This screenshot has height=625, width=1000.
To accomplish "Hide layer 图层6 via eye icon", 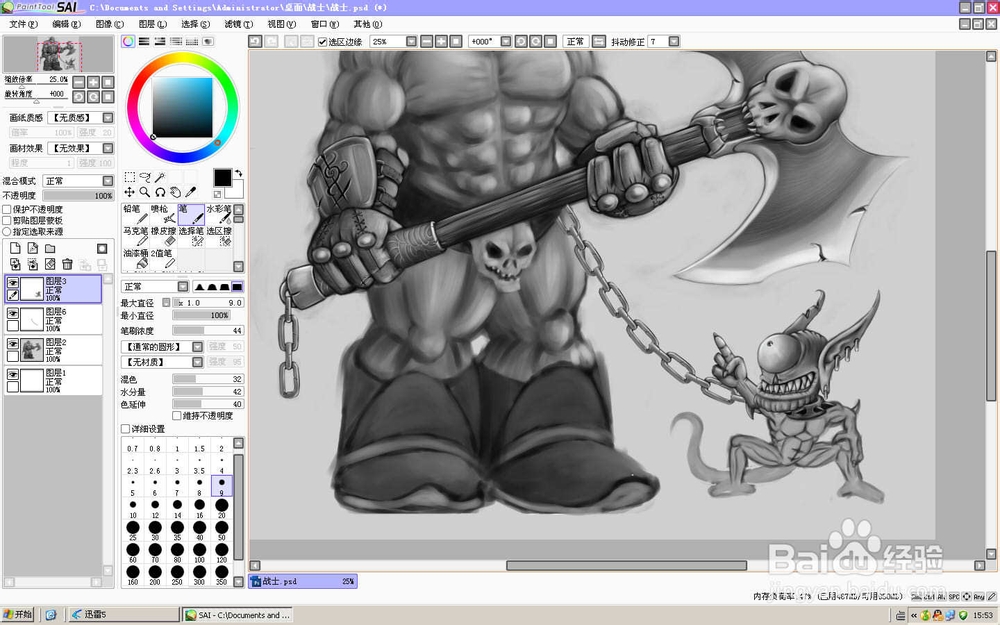I will point(13,313).
